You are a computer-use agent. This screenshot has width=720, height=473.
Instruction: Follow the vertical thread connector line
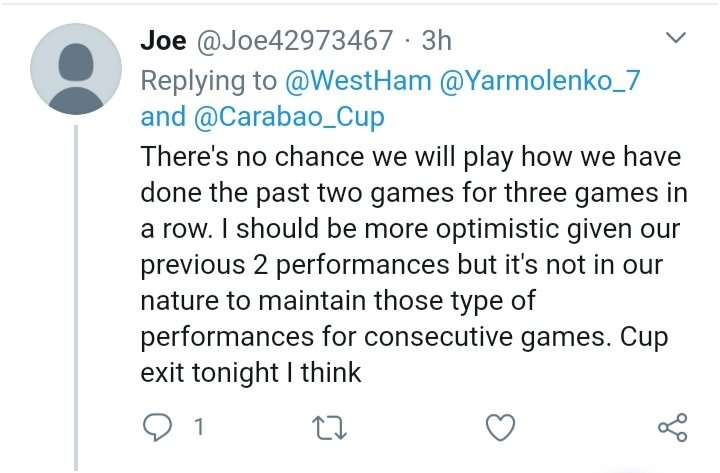tap(76, 298)
